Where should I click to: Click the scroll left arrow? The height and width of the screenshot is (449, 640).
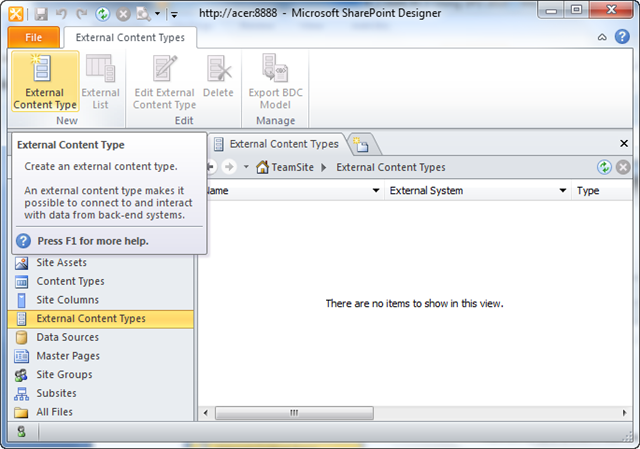[x=206, y=413]
